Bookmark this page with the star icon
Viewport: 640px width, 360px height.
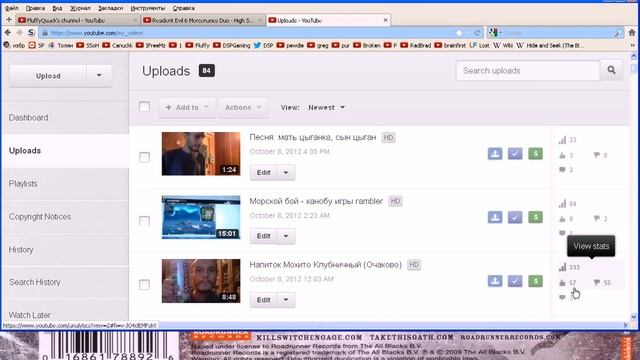click(459, 33)
